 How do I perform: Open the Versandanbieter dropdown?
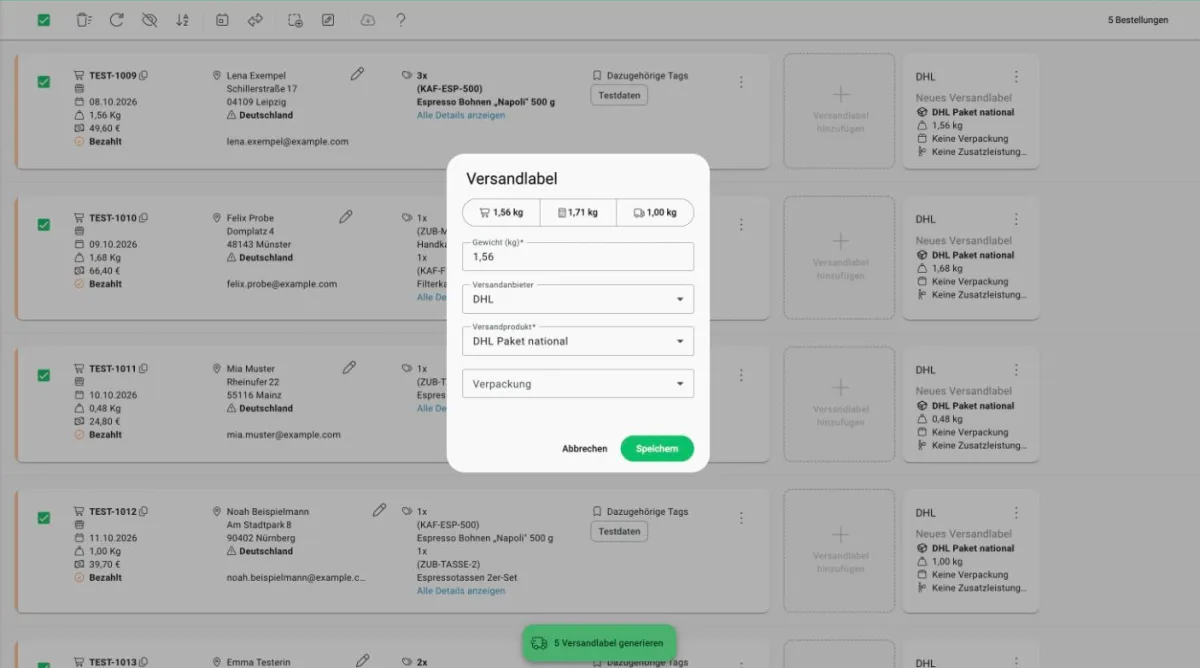click(x=578, y=299)
